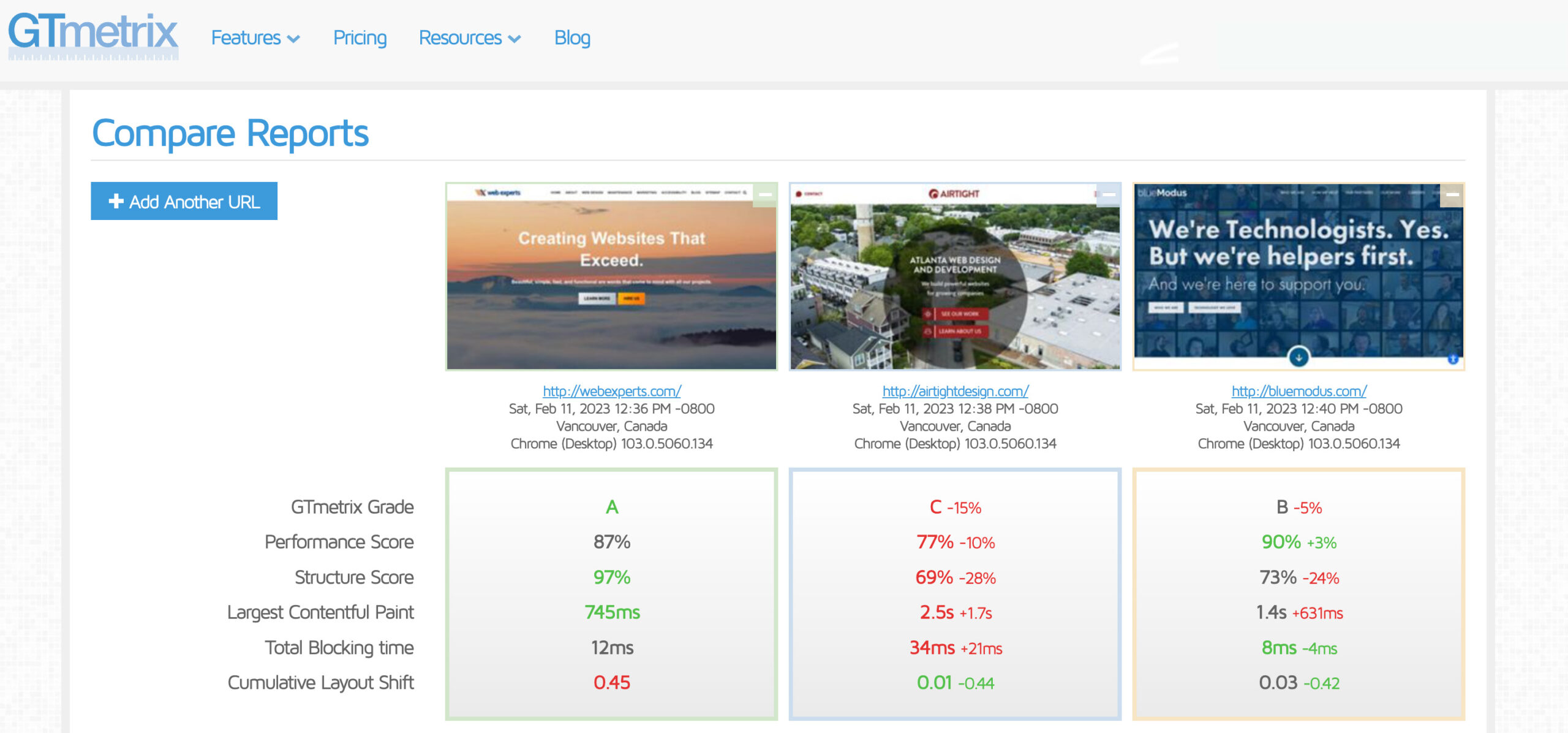1568x733 pixels.
Task: Remove the airtightdesign.com report with minus icon
Action: click(1109, 195)
